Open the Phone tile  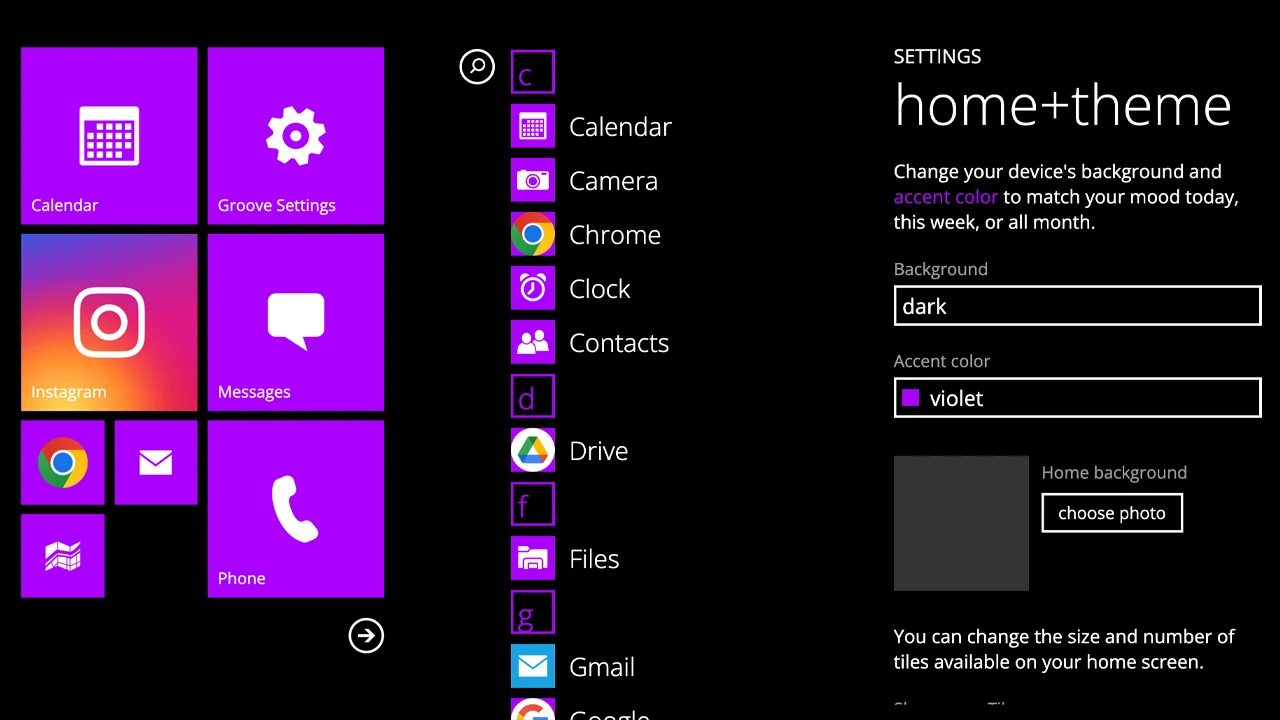296,509
